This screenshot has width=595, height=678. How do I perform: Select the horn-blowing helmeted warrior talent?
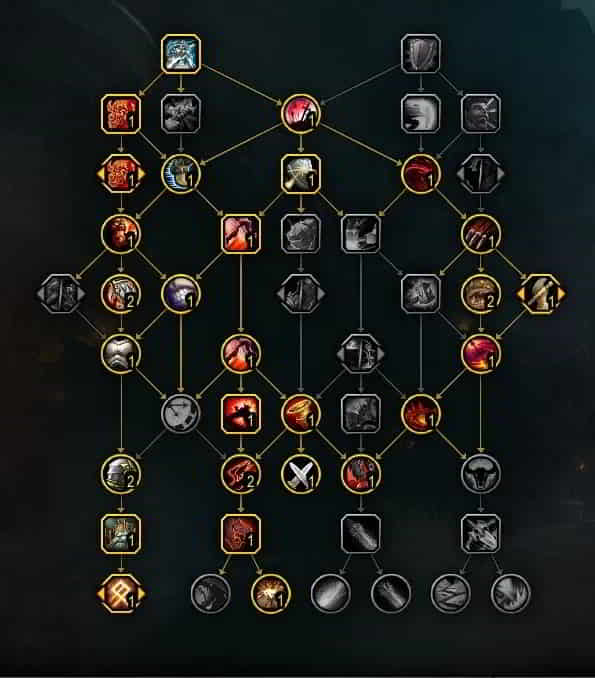pos(301,174)
